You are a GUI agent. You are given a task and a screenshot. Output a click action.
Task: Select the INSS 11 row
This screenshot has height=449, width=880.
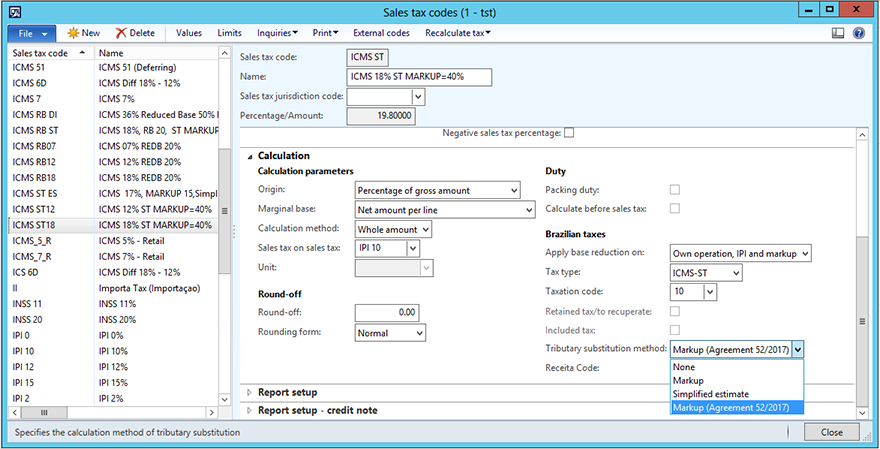pos(113,304)
